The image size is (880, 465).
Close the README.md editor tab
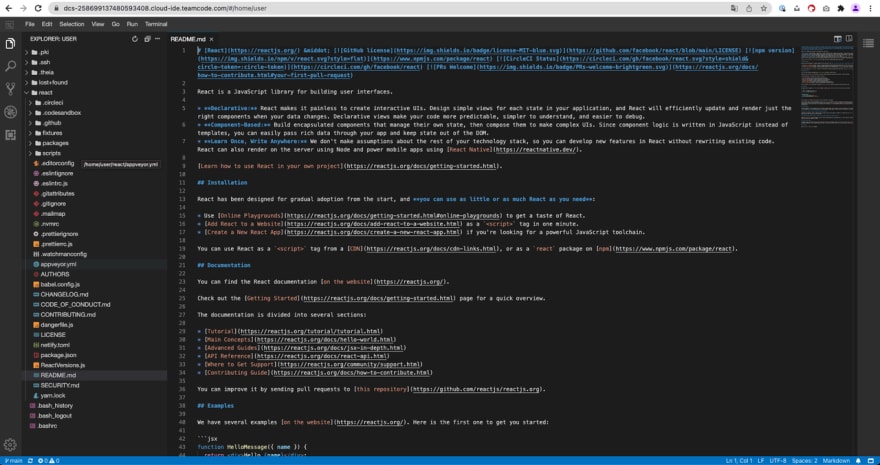(211, 39)
